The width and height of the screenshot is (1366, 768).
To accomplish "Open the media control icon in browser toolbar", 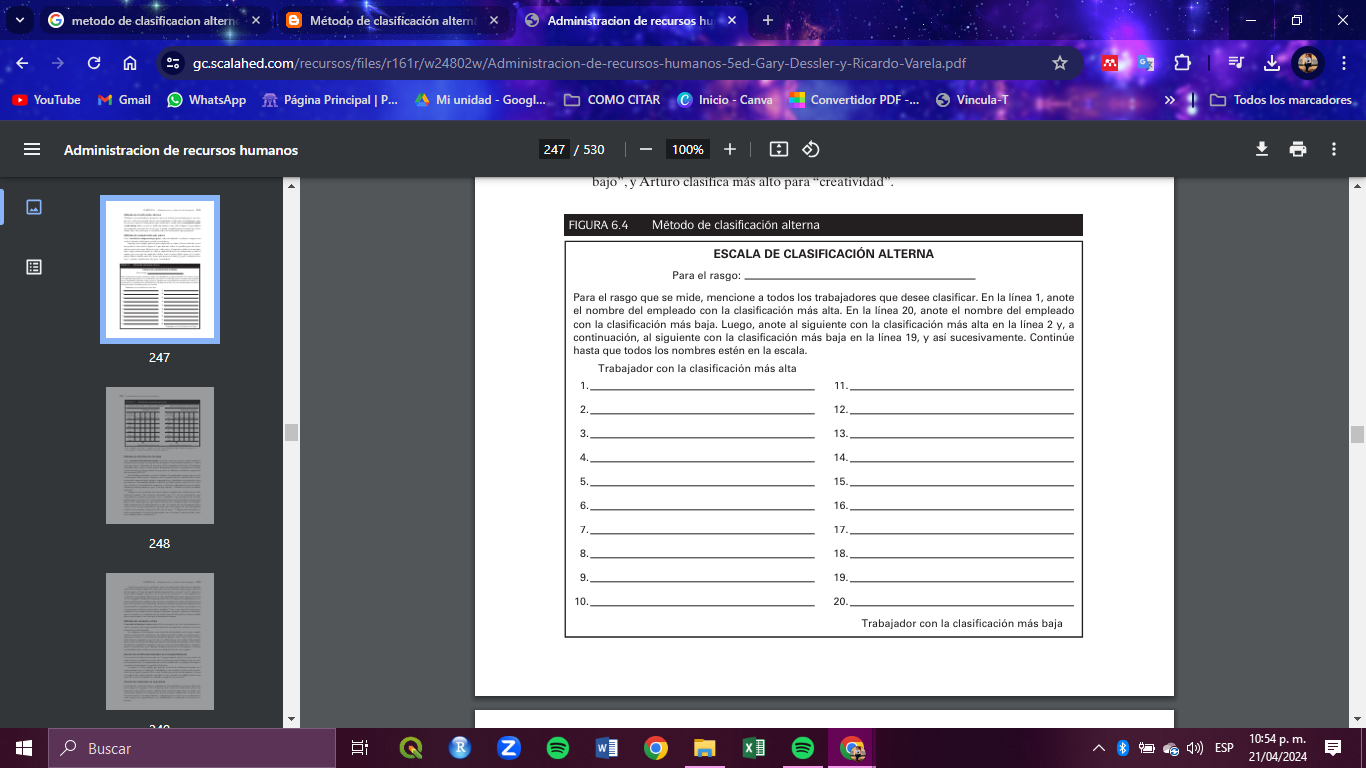I will pos(1236,63).
